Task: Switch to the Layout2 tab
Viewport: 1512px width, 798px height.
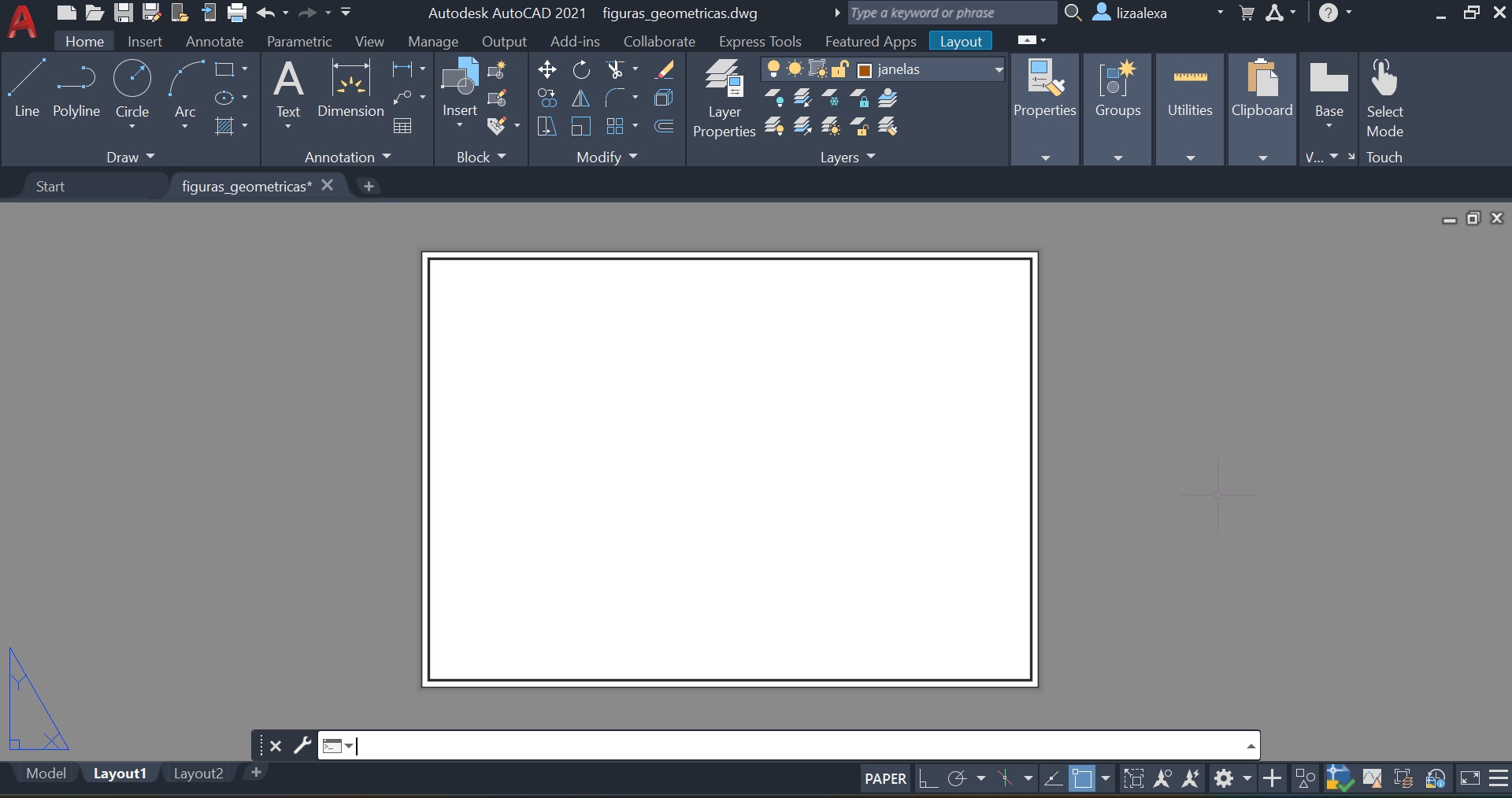Action: point(198,774)
